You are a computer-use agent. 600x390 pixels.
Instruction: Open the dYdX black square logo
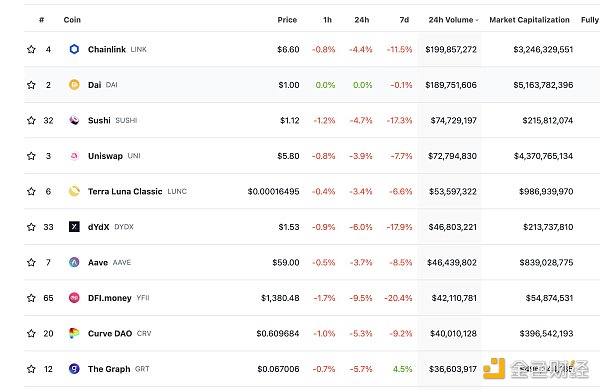[74, 227]
